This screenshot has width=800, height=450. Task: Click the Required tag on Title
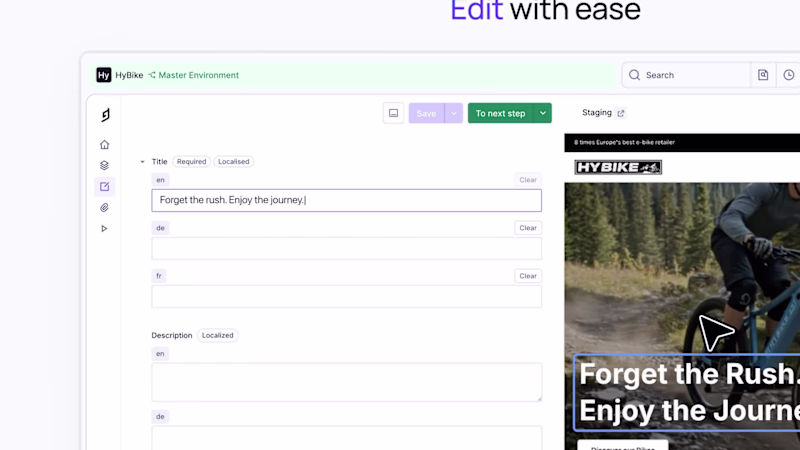tap(191, 162)
